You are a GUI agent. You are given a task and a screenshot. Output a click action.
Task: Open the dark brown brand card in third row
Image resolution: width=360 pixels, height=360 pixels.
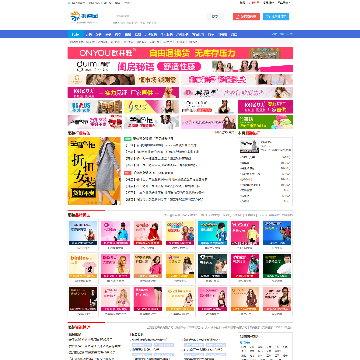(x=83, y=299)
